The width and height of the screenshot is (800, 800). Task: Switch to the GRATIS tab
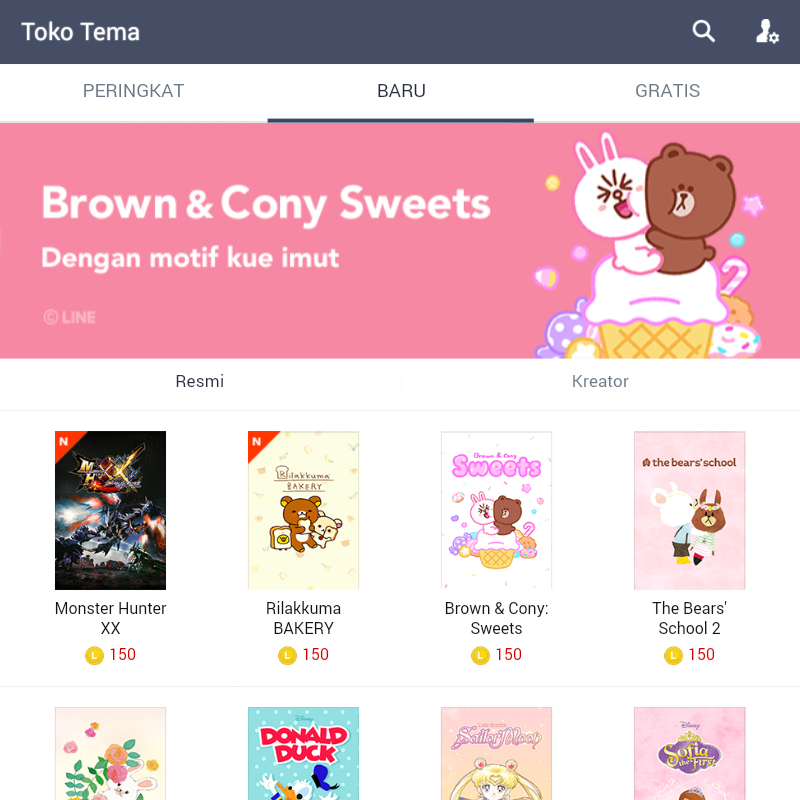(667, 91)
